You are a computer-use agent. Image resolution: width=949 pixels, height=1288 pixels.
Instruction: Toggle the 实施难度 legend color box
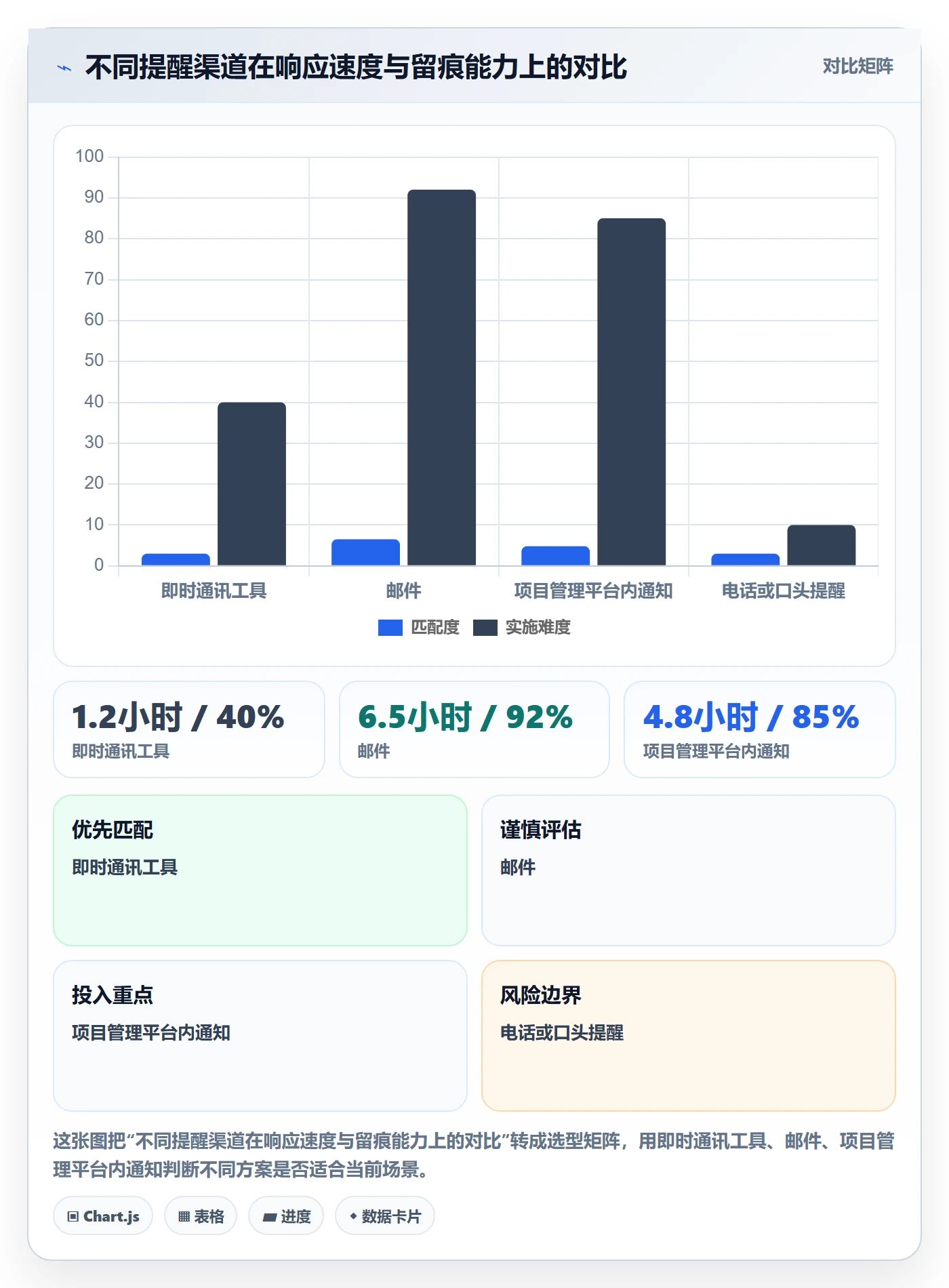[x=485, y=628]
